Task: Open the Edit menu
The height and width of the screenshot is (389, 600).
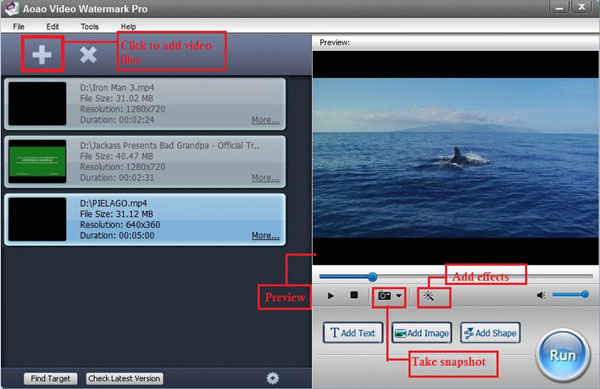Action: (x=52, y=26)
